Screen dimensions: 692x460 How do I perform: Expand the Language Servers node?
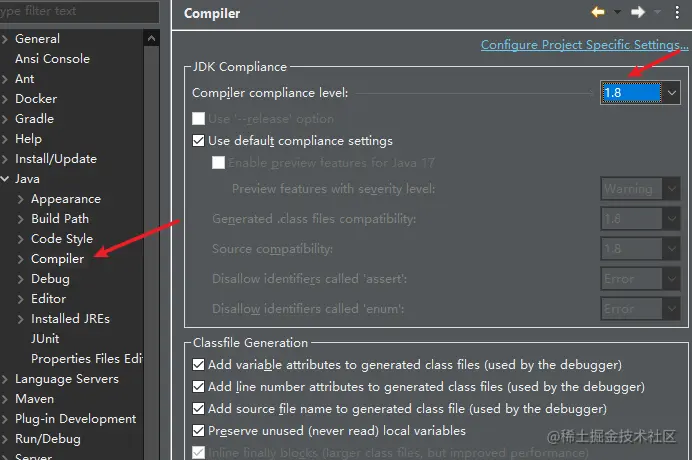tap(5, 379)
